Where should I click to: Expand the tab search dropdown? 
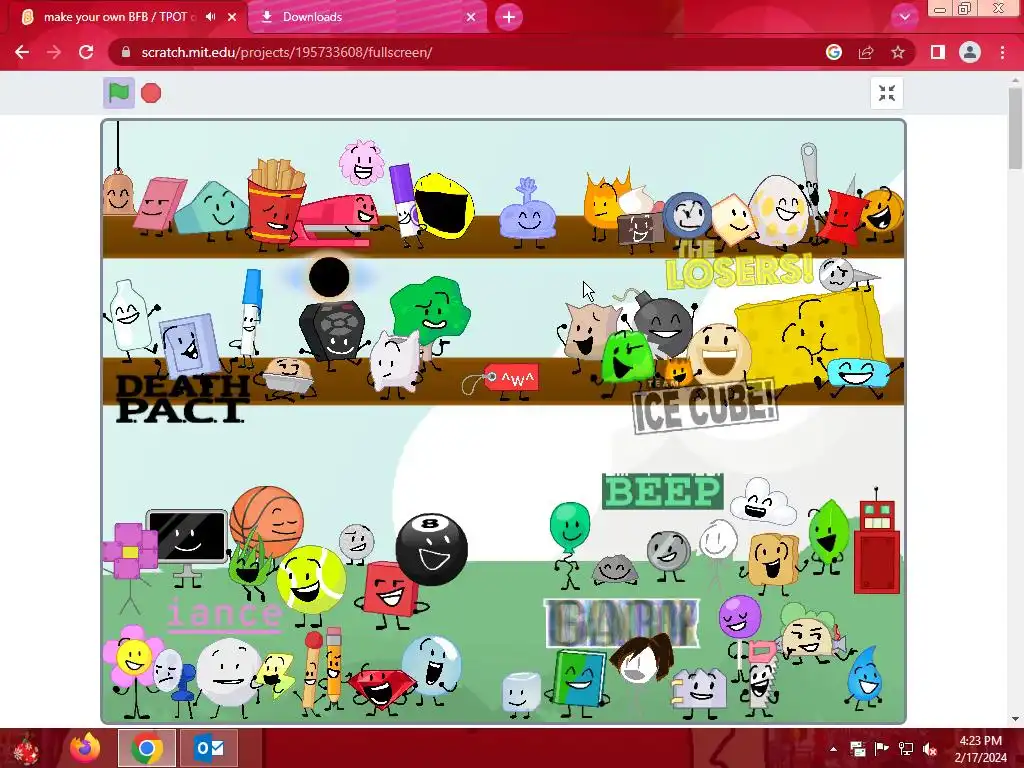point(904,17)
